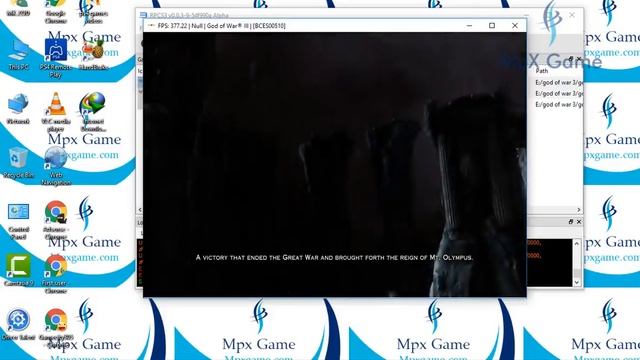Click the log panel scroll down arrow
This screenshot has height=360, width=640.
(x=577, y=282)
